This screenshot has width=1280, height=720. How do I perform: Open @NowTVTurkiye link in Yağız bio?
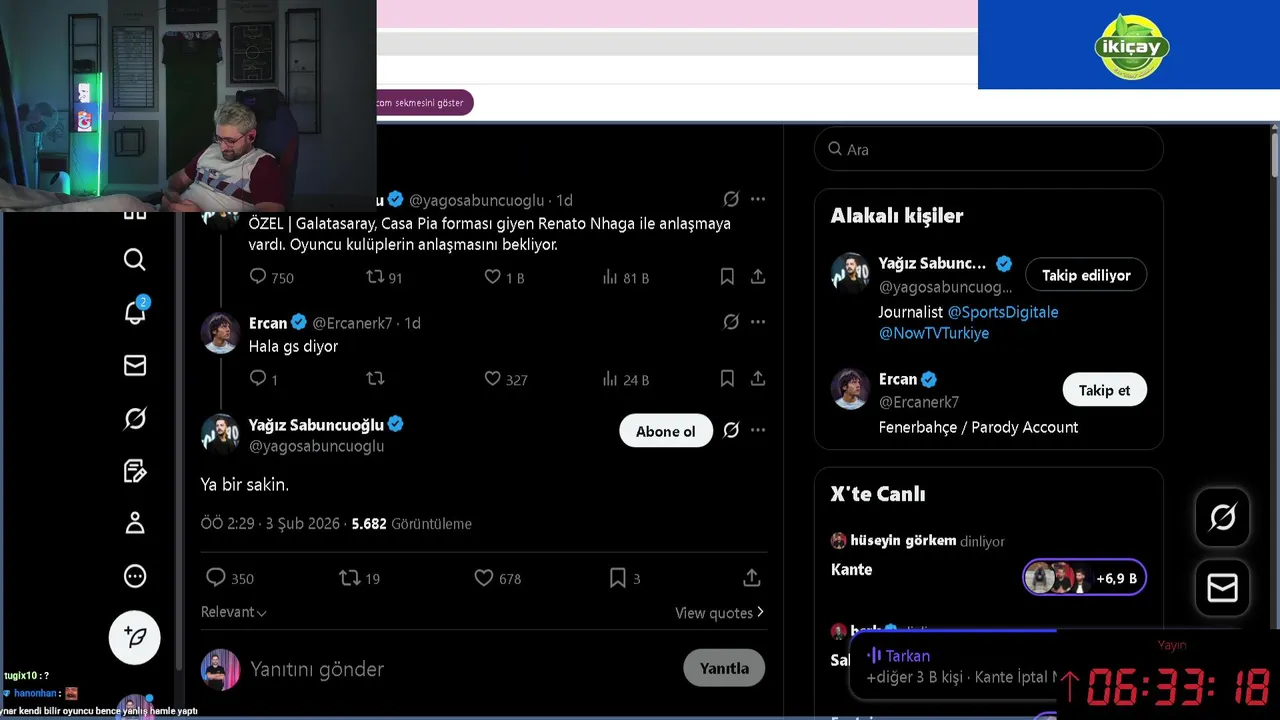coord(934,333)
